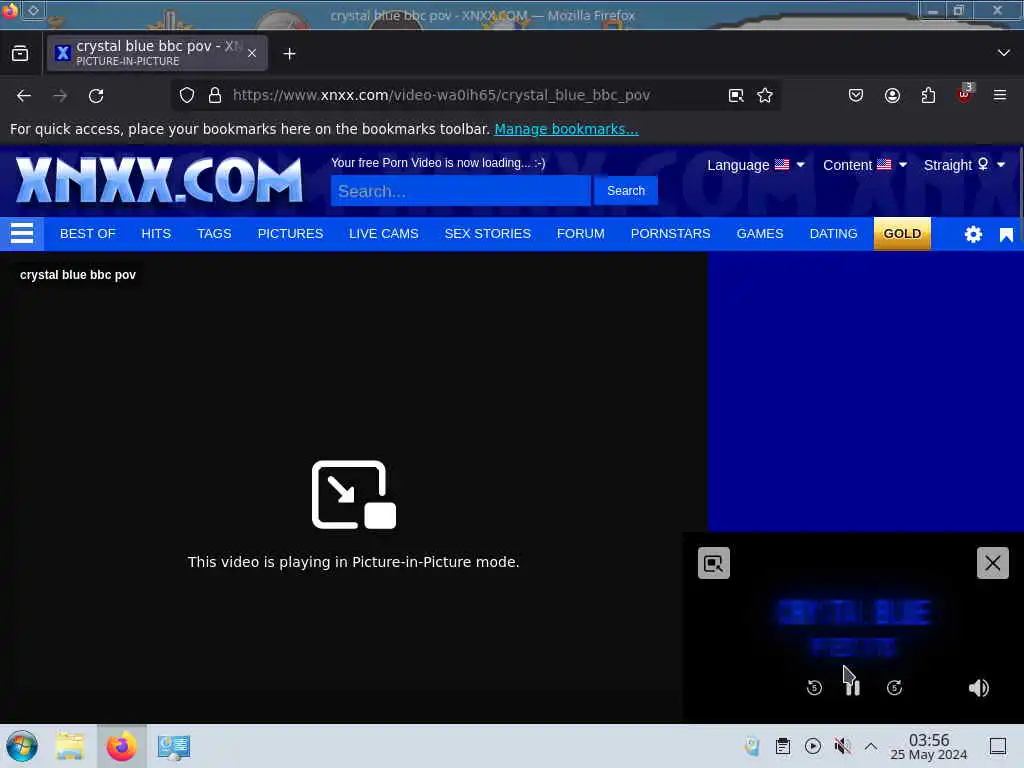The width and height of the screenshot is (1024, 768).
Task: Open the monitor settings taskbar icon
Action: click(x=174, y=746)
